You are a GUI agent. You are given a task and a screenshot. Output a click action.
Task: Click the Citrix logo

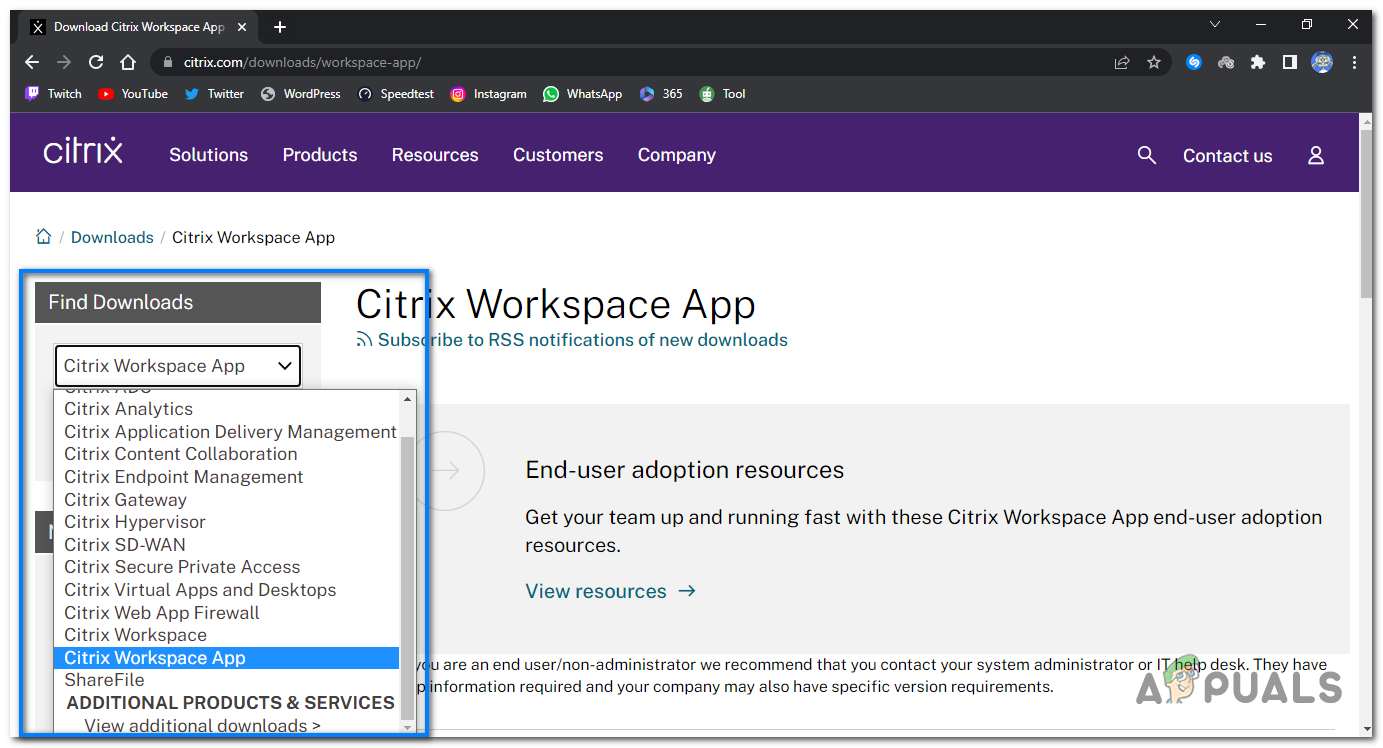(82, 150)
